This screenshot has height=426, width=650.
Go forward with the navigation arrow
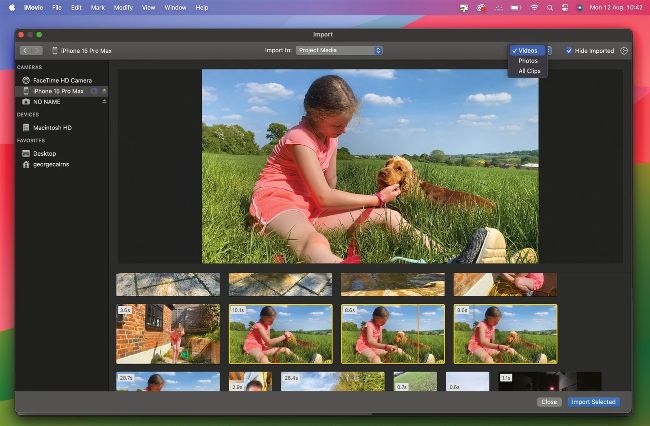point(37,51)
